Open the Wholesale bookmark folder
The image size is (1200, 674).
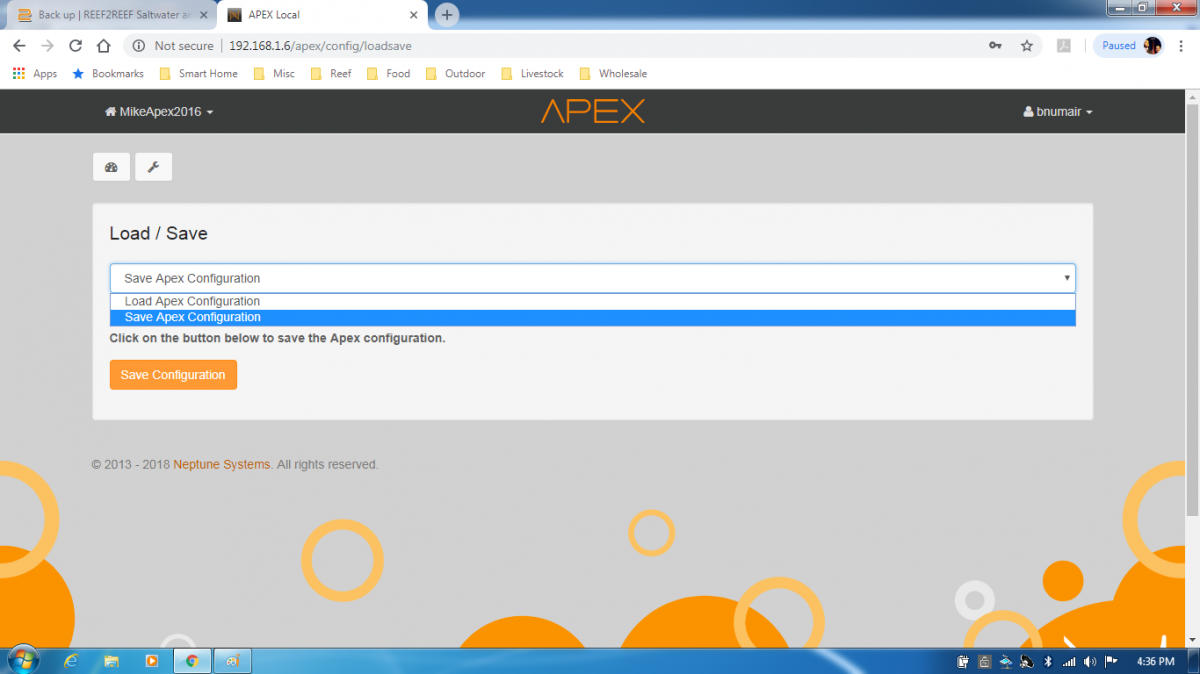(613, 74)
